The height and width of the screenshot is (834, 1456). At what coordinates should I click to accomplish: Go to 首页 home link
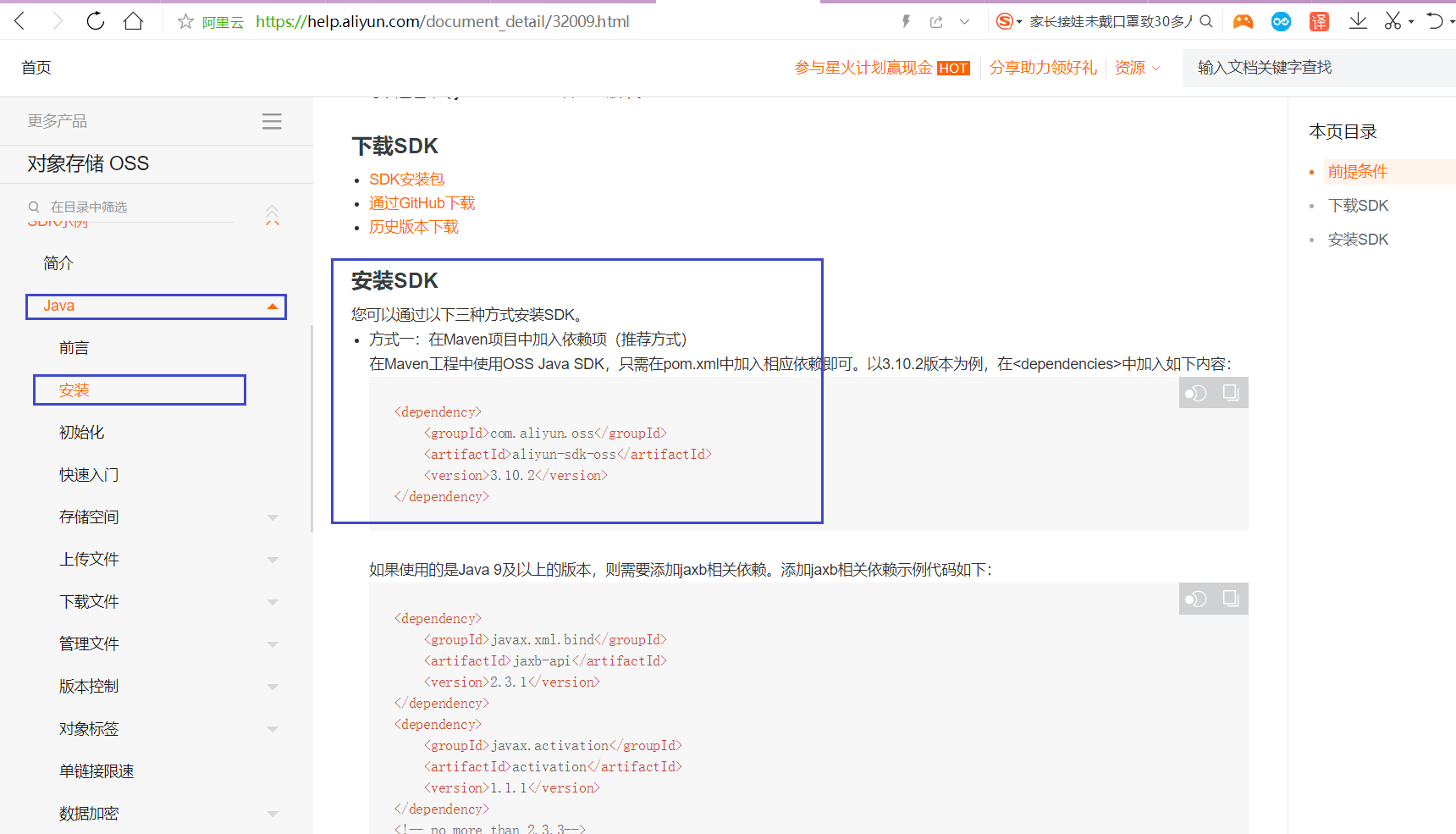[x=36, y=68]
